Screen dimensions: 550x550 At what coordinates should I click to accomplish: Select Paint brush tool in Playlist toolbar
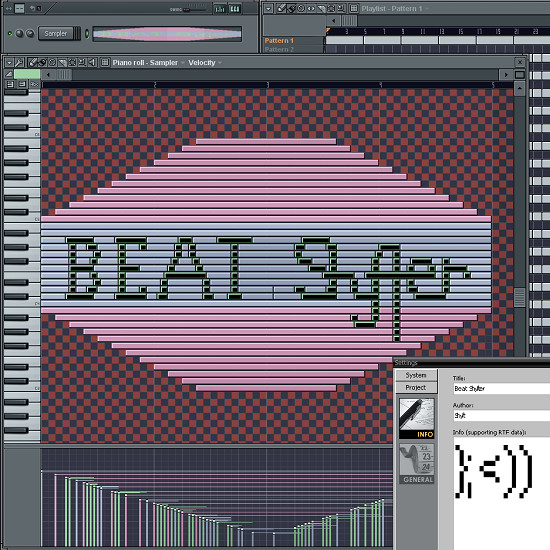(x=291, y=8)
